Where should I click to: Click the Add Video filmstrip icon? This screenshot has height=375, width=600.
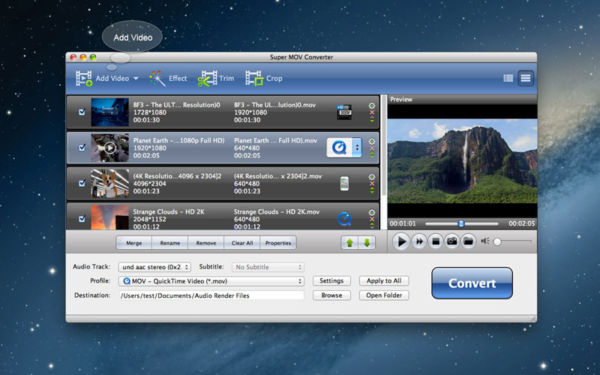coord(84,78)
